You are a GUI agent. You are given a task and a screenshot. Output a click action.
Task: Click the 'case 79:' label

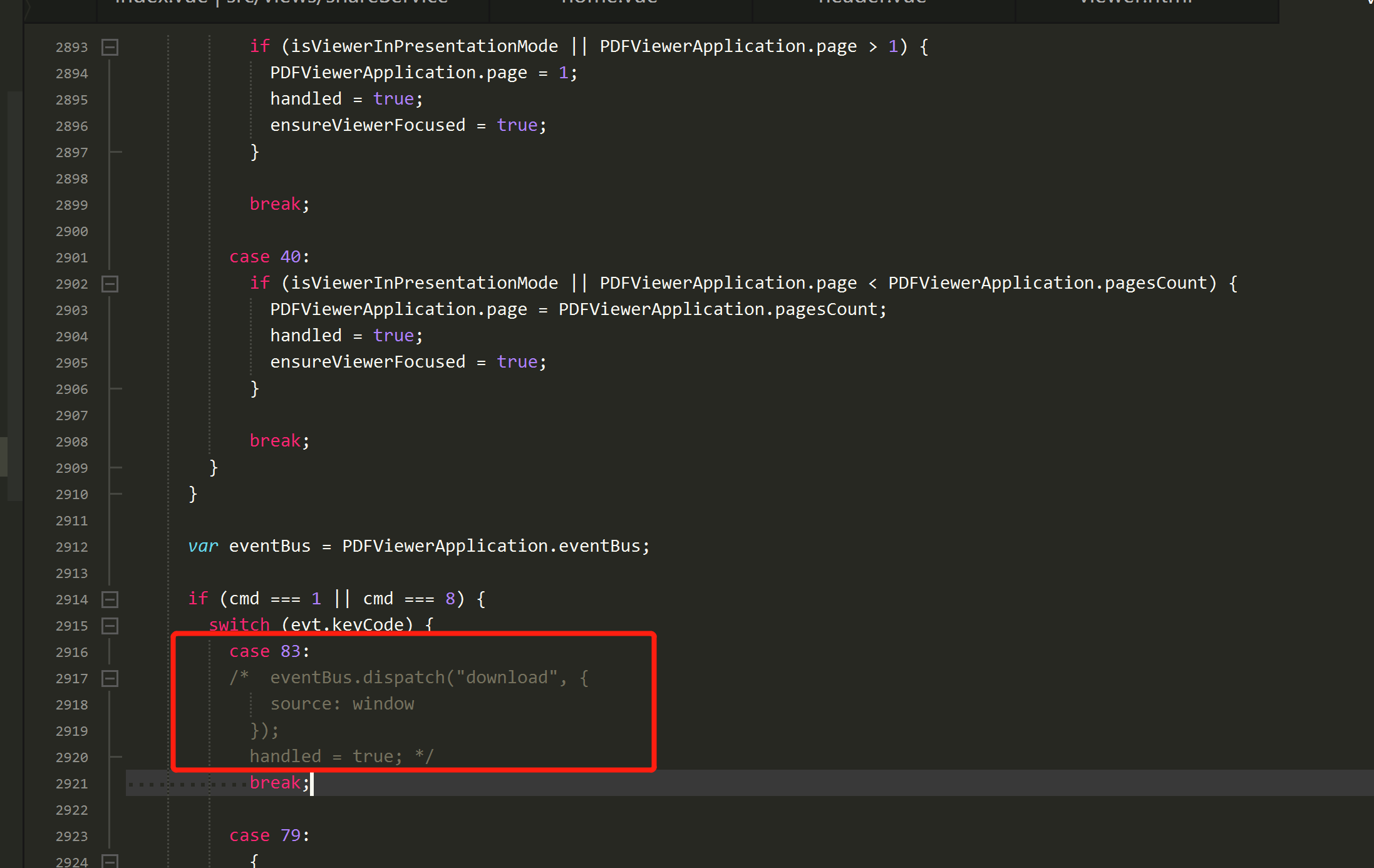(269, 835)
